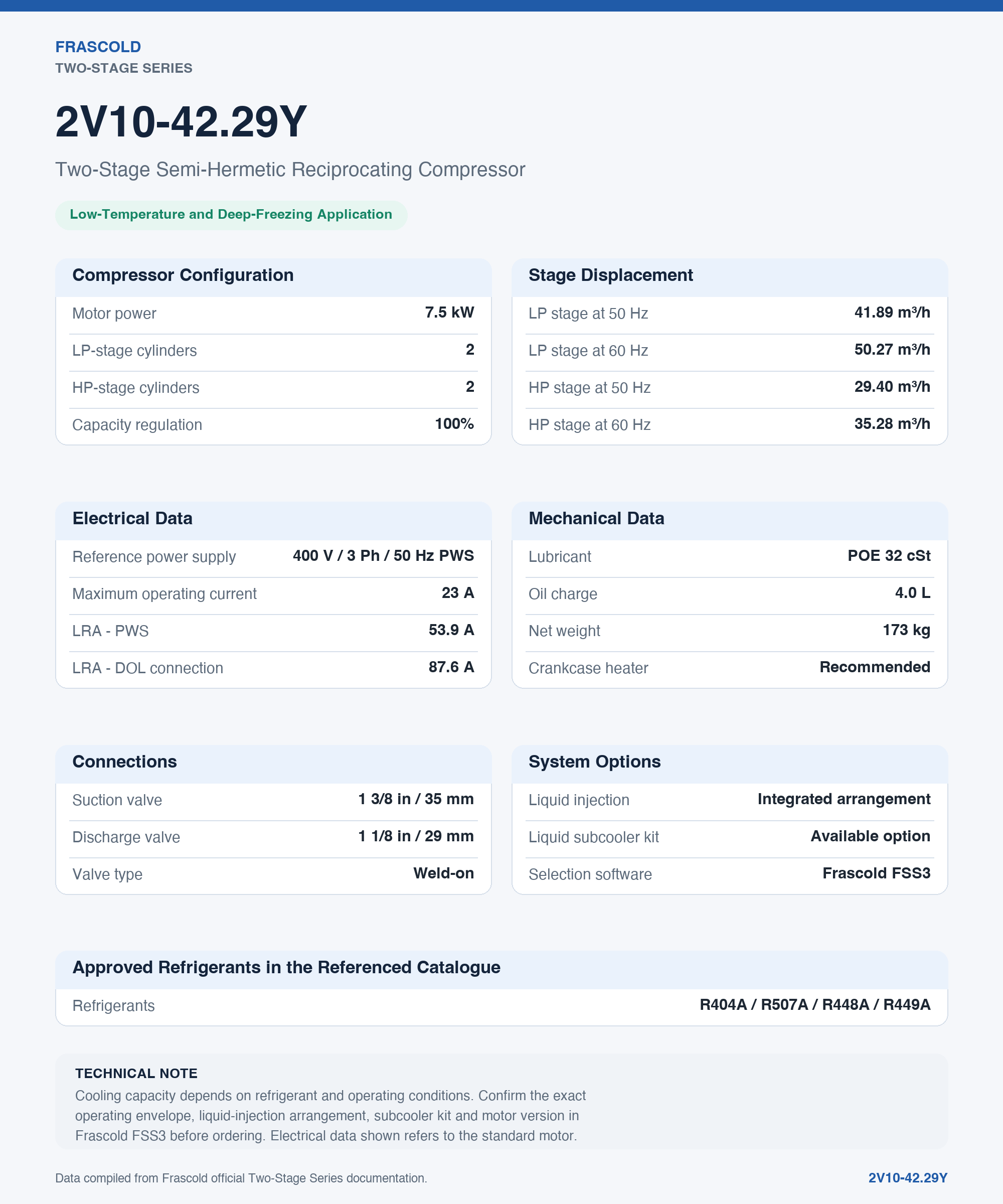This screenshot has width=1003, height=1204.
Task: Click the 87.6 A value
Action: [x=452, y=667]
